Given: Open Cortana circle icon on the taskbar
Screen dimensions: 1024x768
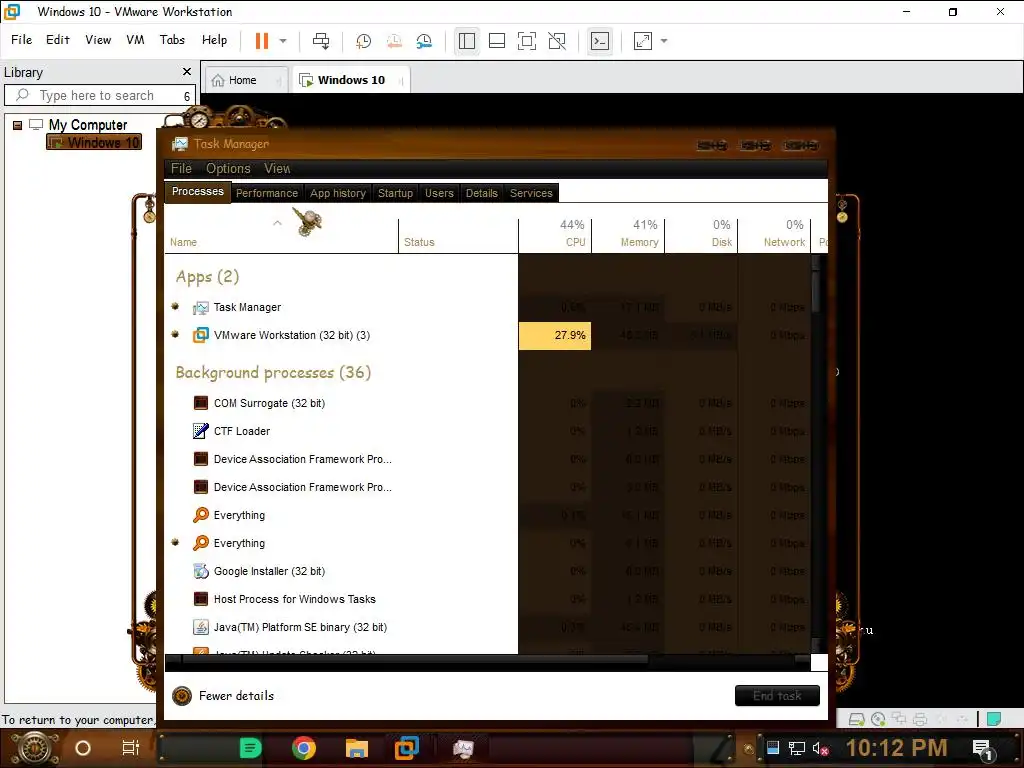Looking at the screenshot, I should point(83,748).
